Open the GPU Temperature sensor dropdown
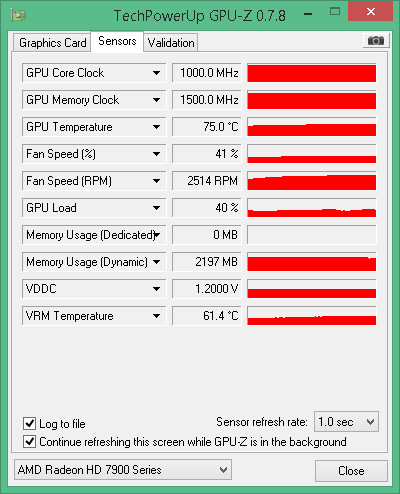Image resolution: width=400 pixels, height=494 pixels. 94,127
